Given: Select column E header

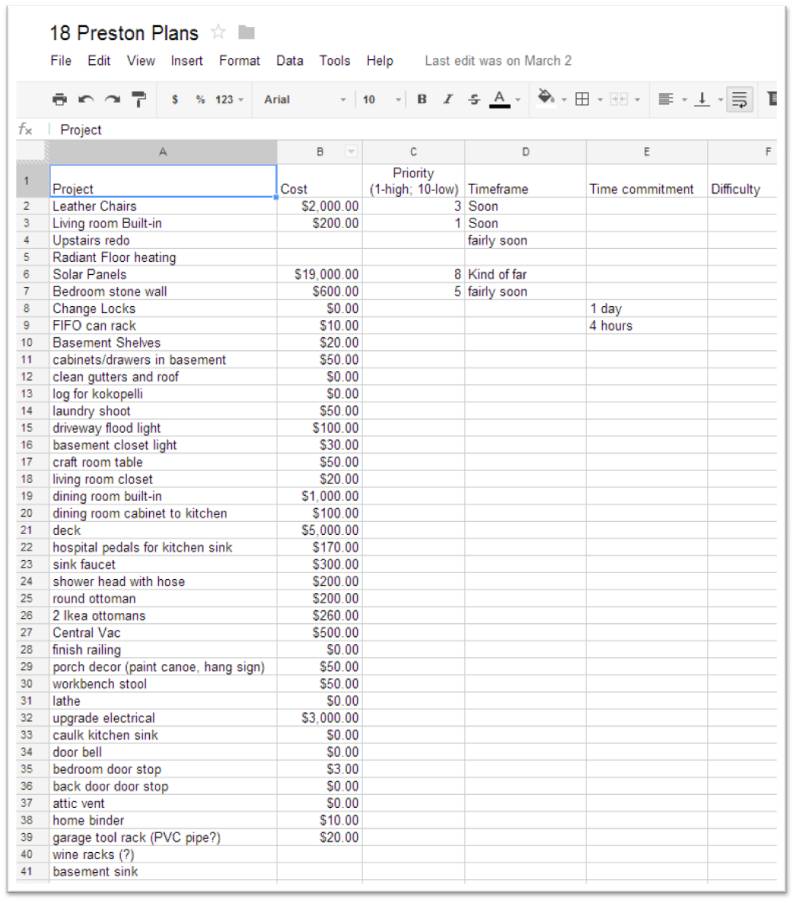Looking at the screenshot, I should [647, 152].
